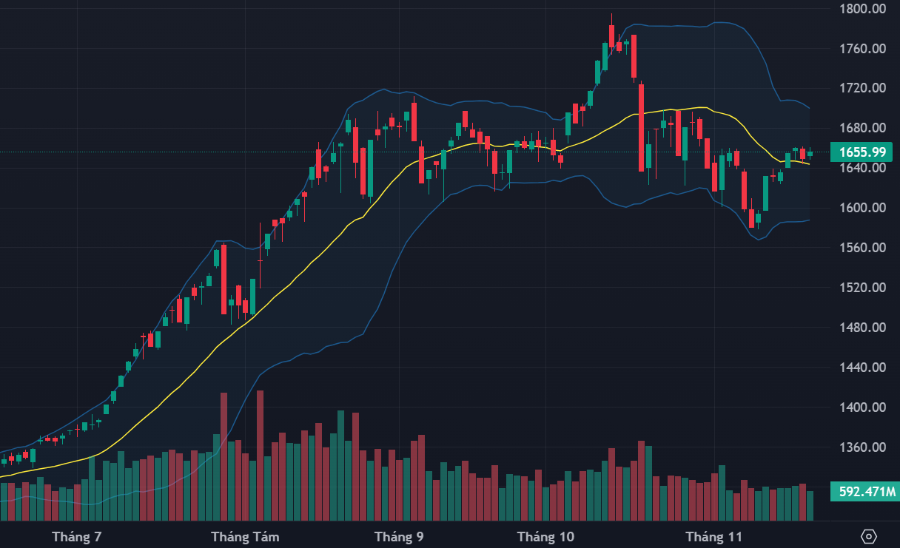Click the tallest red volume bar
The width and height of the screenshot is (900, 548).
click(x=260, y=455)
